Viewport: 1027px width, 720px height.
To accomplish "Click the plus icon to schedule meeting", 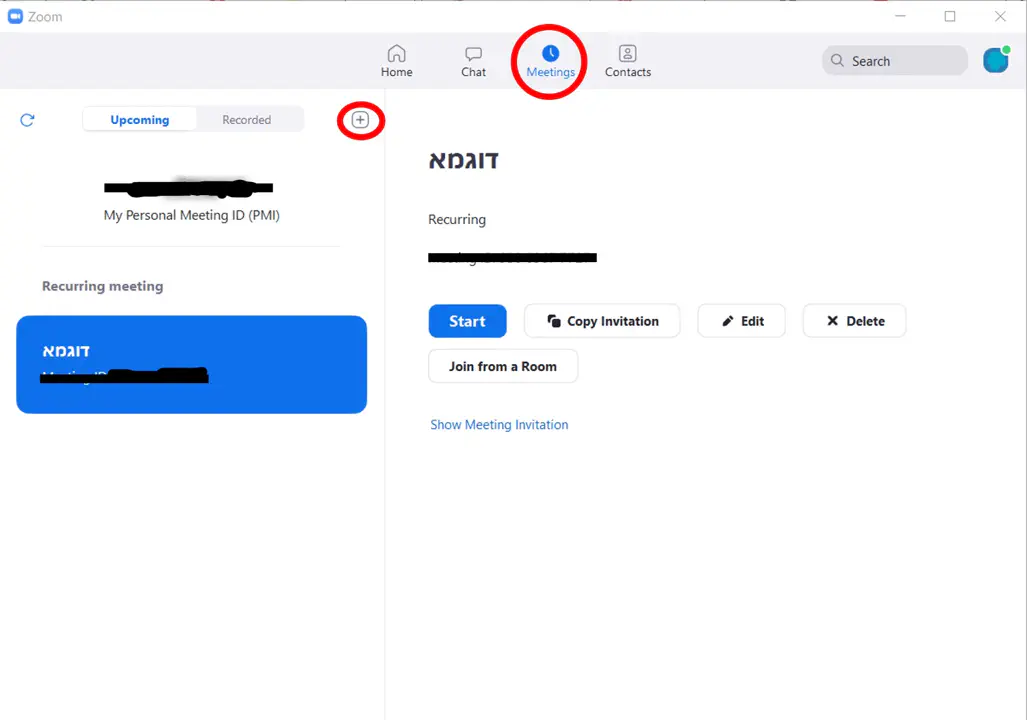I will point(360,120).
